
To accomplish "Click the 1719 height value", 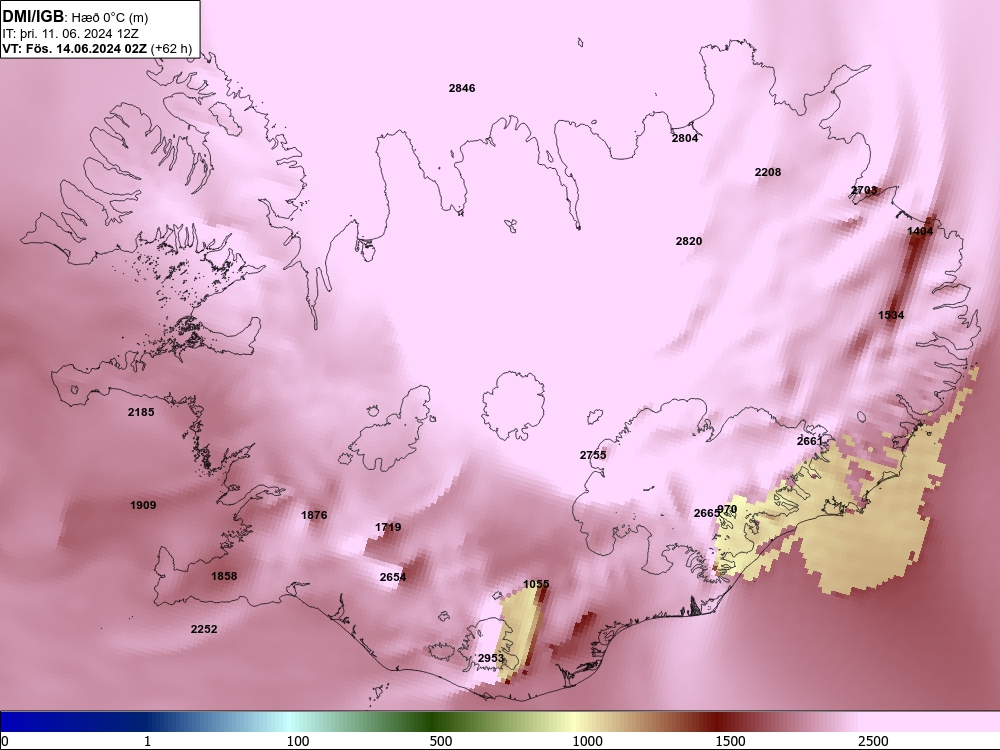I will coord(388,527).
